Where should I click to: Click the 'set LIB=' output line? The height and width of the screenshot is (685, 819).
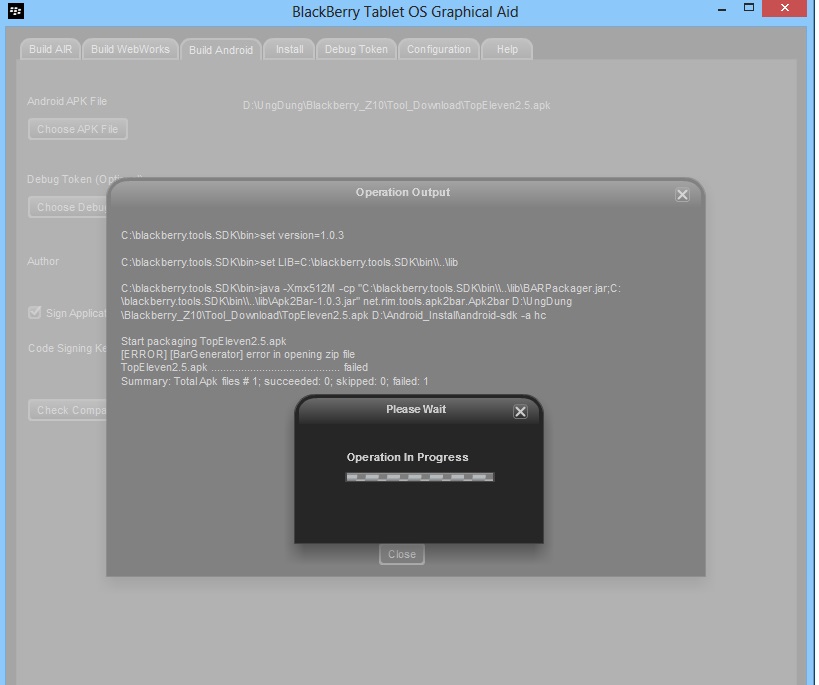(289, 262)
